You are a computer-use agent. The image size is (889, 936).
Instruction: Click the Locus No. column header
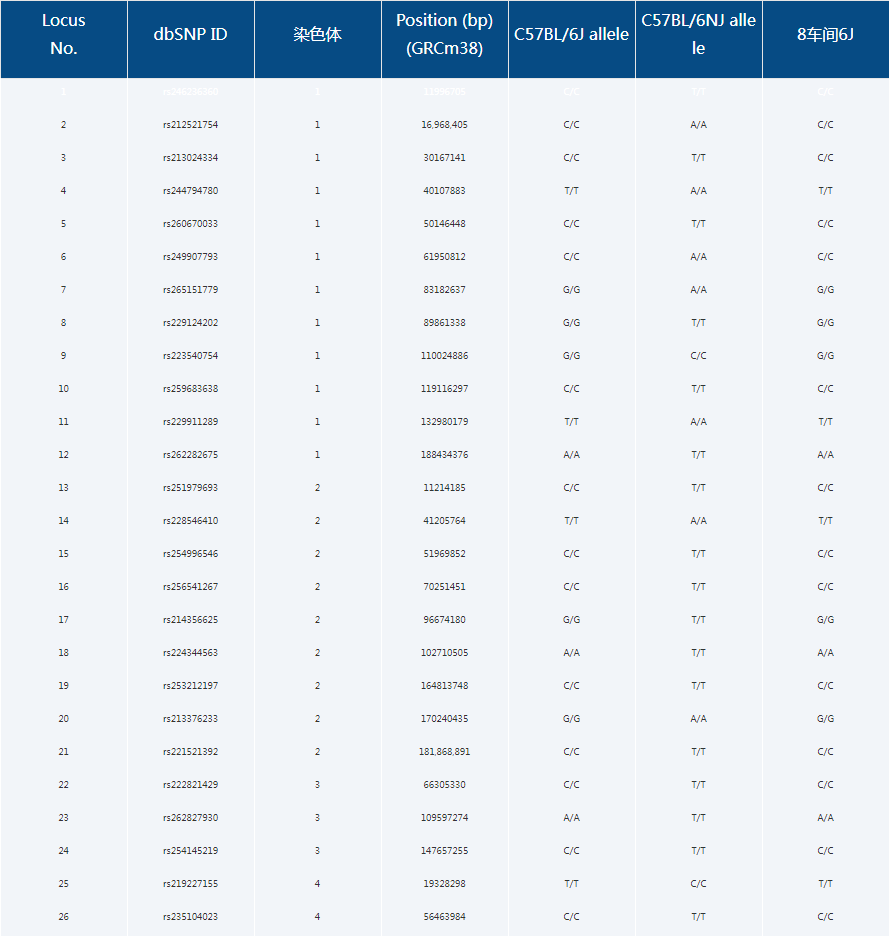[63, 34]
